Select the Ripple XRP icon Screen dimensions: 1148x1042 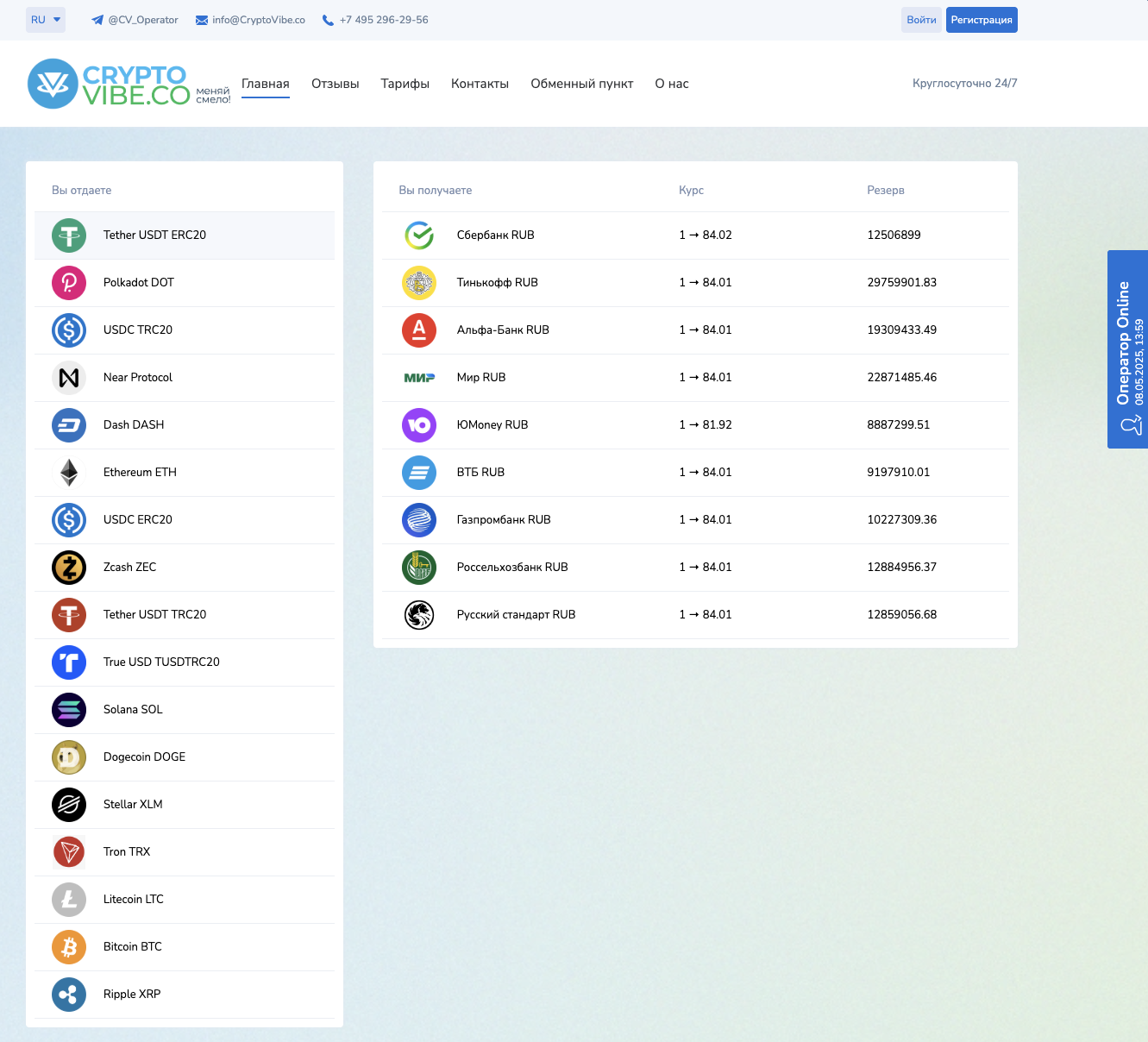[69, 995]
